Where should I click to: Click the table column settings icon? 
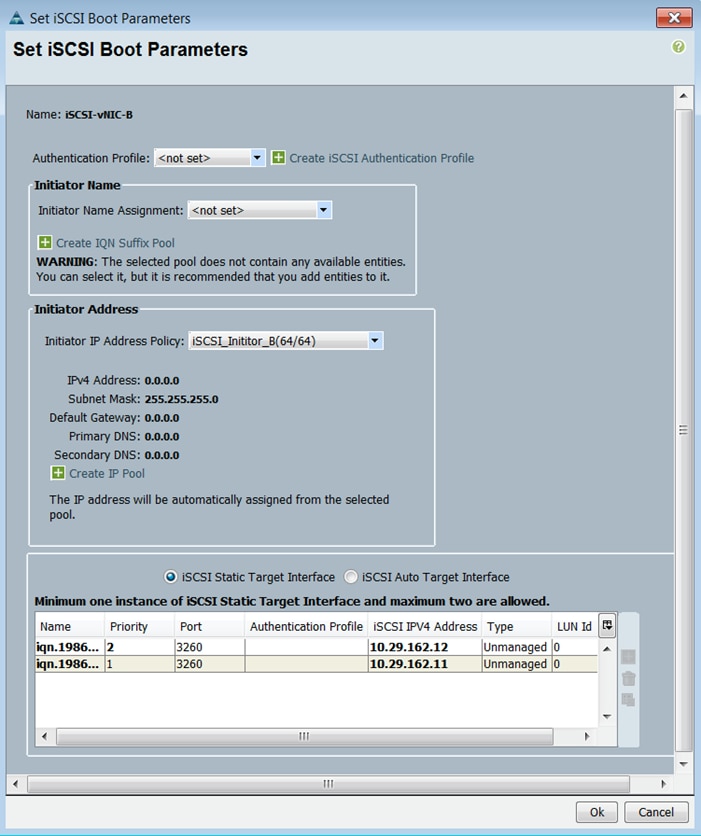[x=607, y=625]
